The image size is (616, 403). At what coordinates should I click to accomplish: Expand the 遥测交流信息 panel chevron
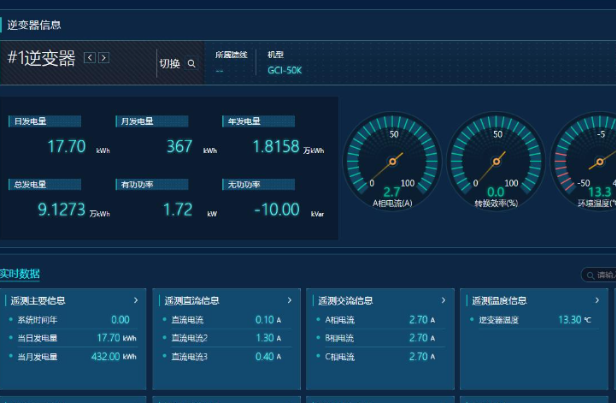(443, 300)
